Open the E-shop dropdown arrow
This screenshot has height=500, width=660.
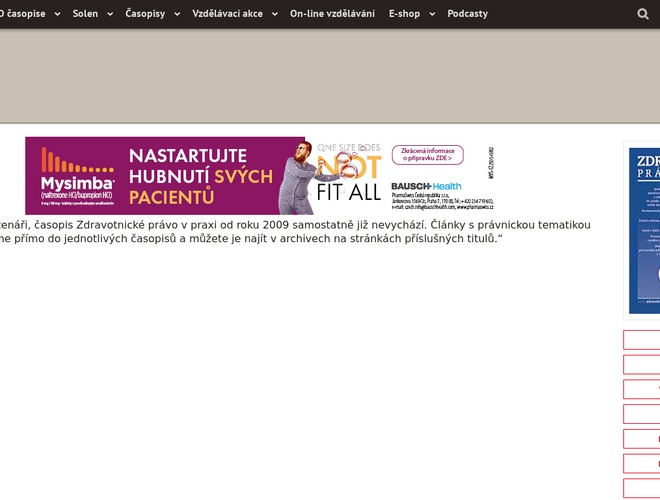click(432, 14)
